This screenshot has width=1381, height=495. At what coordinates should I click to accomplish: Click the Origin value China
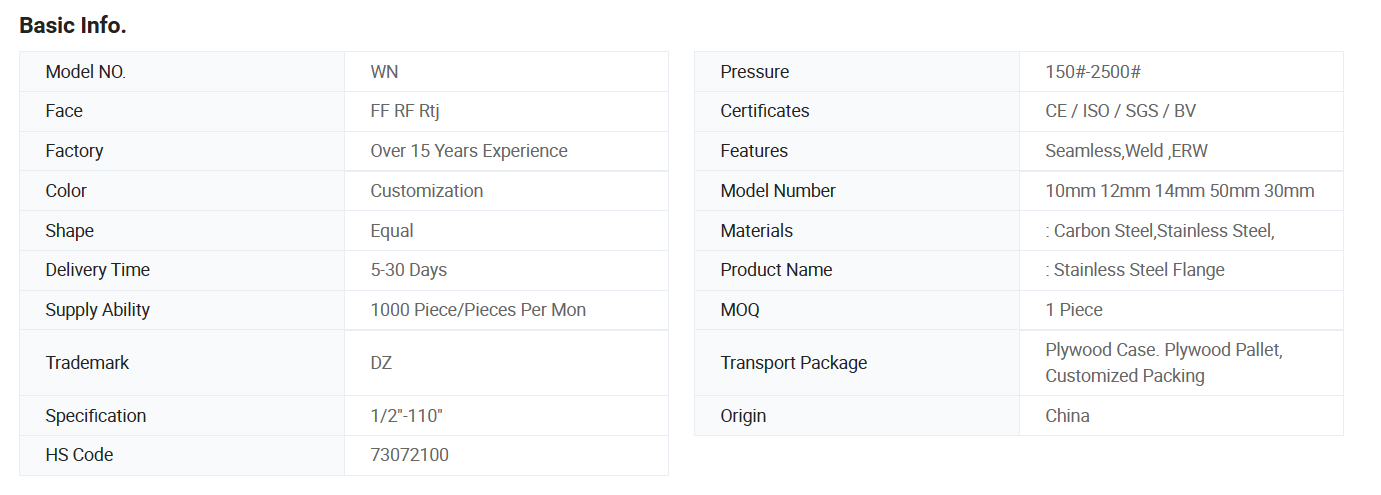(x=1068, y=416)
